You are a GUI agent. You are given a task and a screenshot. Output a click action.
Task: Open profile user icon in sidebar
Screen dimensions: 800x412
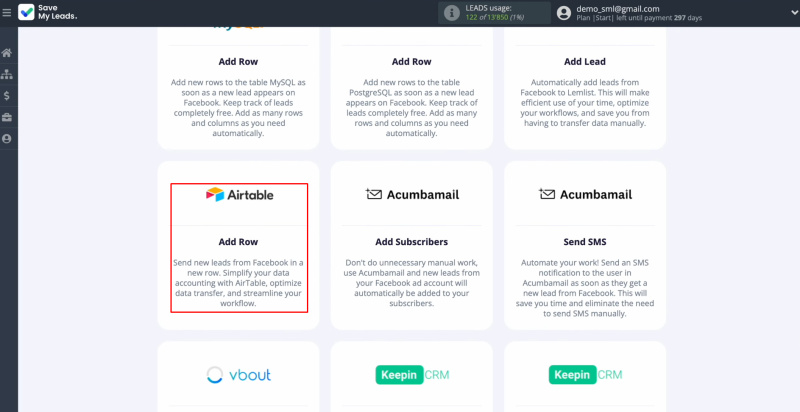7,139
